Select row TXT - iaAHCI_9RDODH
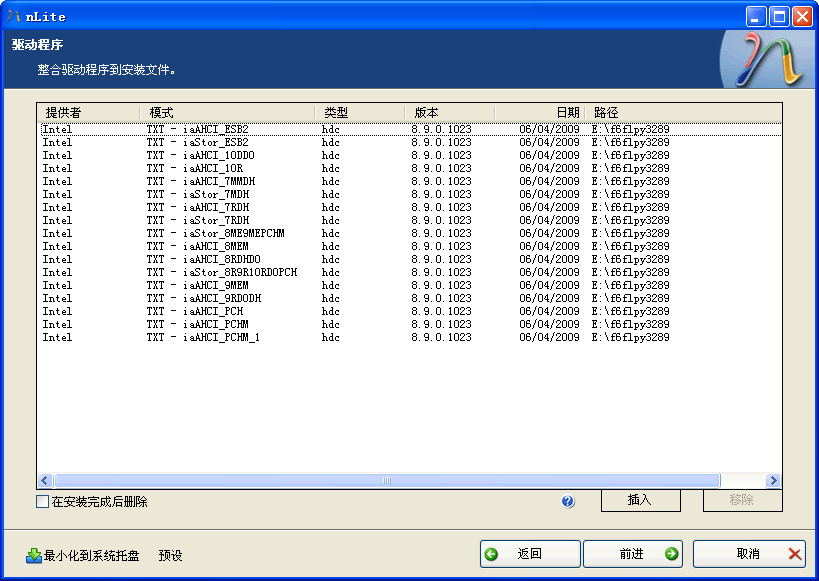 tap(411, 298)
